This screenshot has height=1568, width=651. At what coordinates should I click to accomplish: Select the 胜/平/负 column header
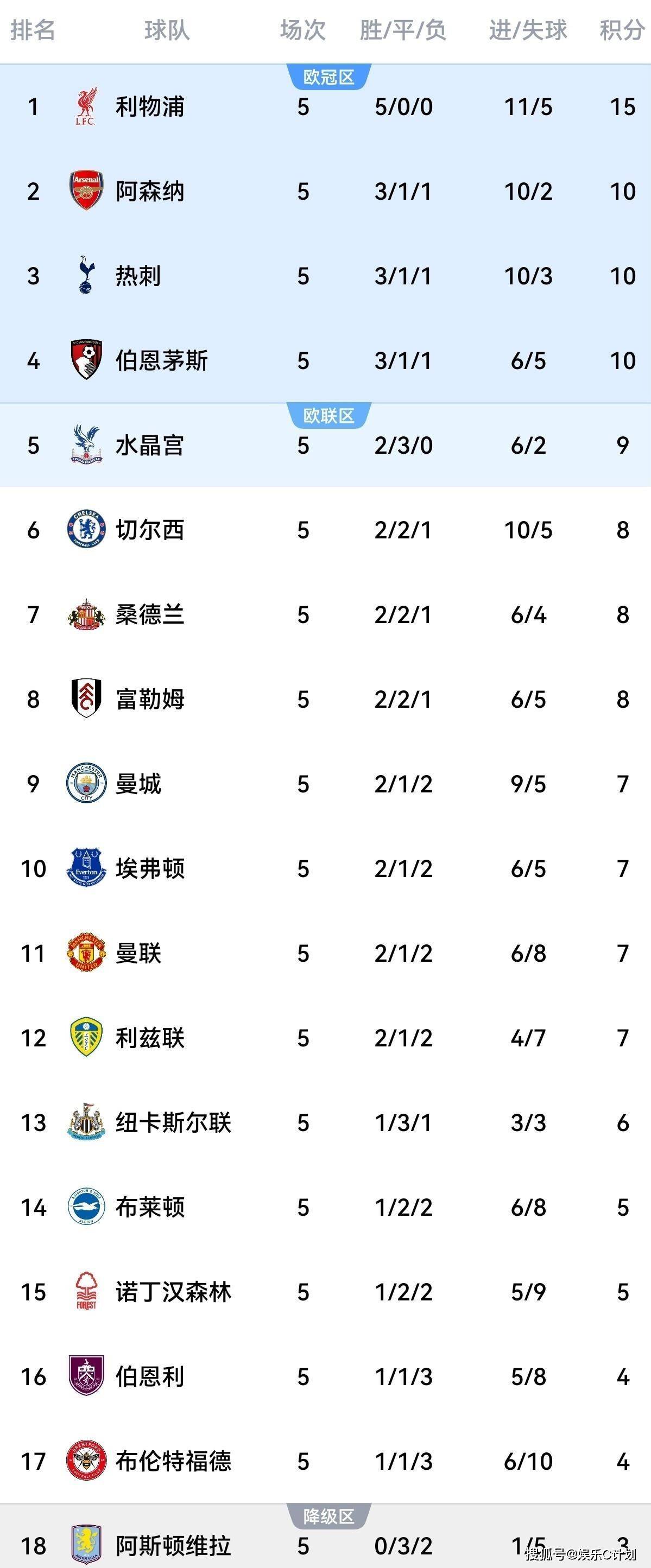(x=403, y=30)
